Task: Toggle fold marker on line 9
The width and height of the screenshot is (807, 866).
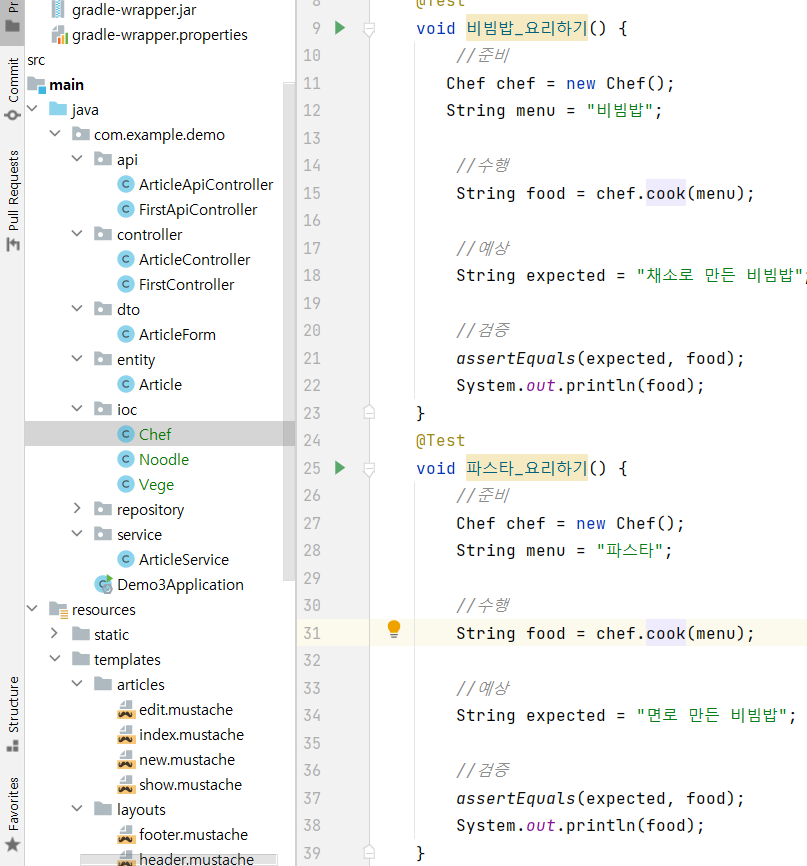Action: click(369, 29)
